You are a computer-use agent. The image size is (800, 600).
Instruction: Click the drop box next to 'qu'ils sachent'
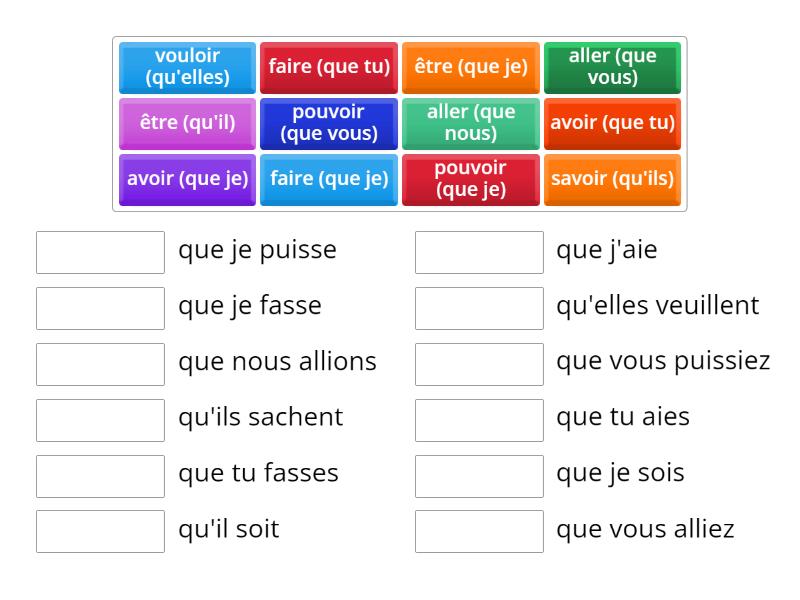100,420
